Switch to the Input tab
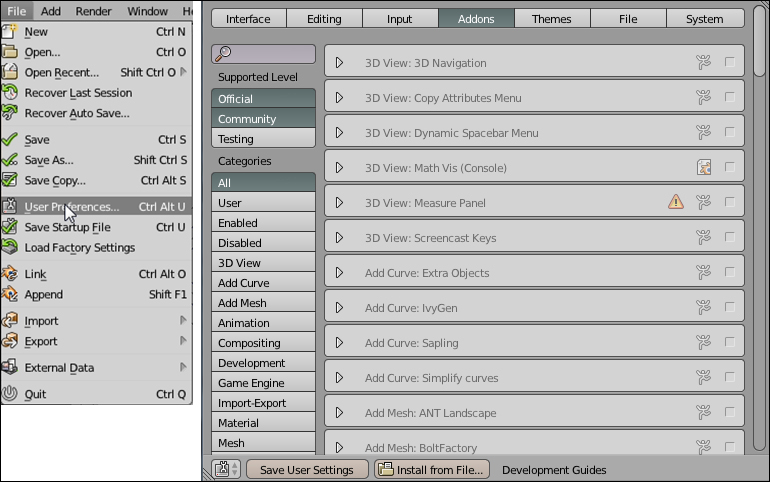Image resolution: width=770 pixels, height=482 pixels. coord(400,19)
